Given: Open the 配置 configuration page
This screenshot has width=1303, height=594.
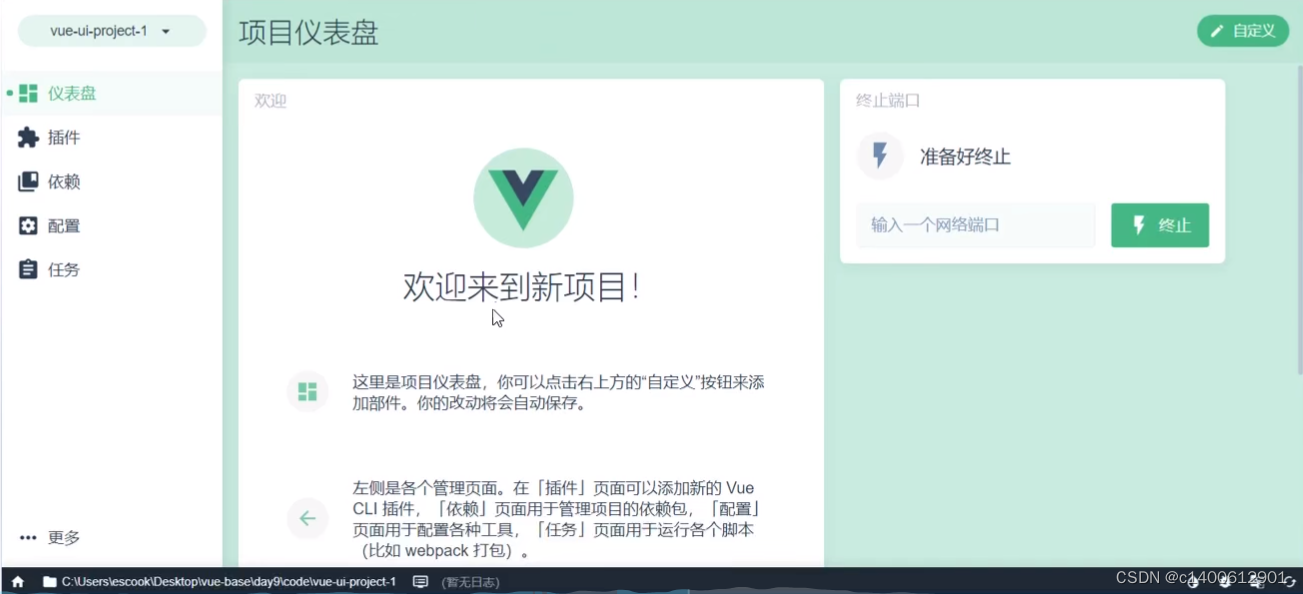Looking at the screenshot, I should tap(111, 226).
